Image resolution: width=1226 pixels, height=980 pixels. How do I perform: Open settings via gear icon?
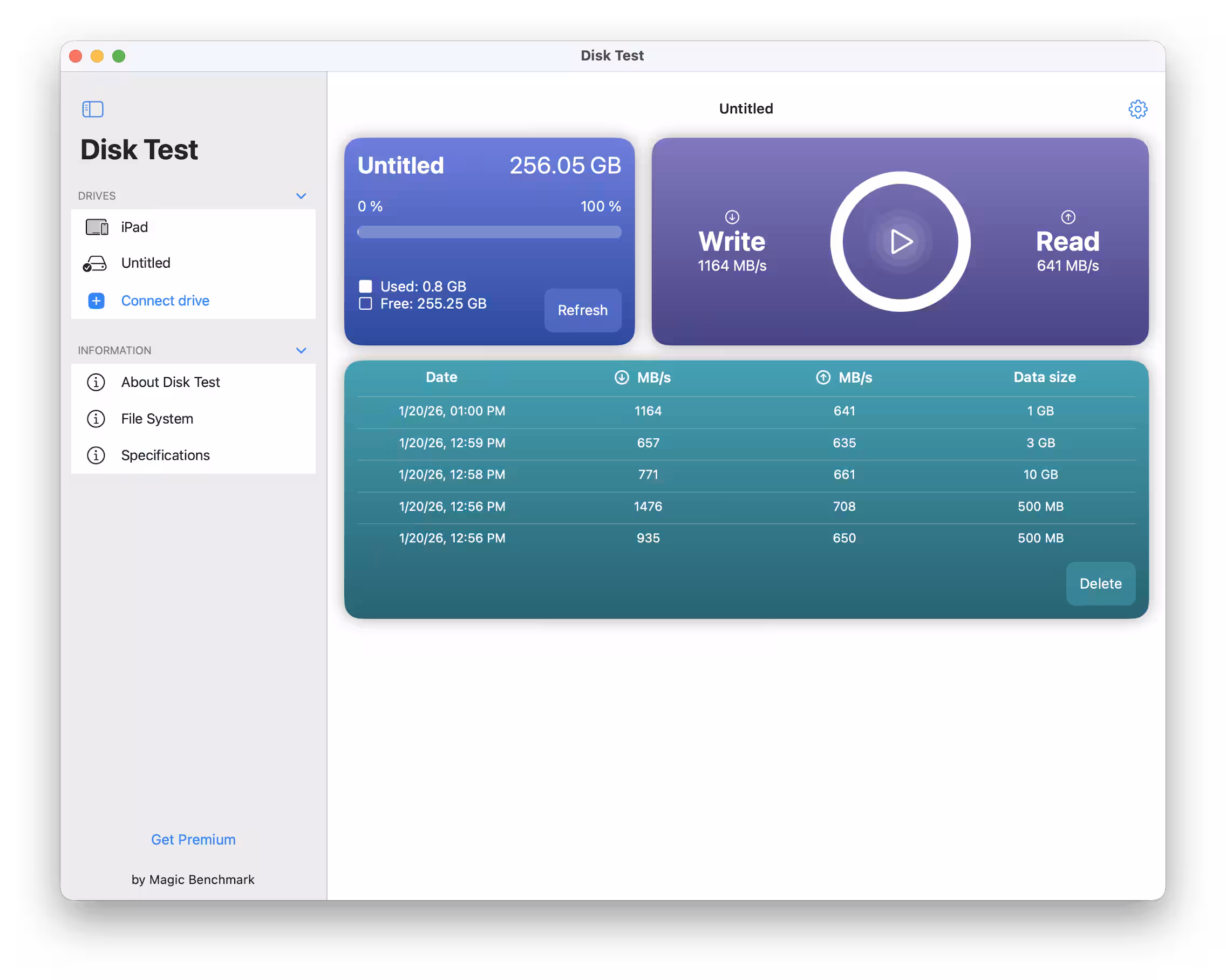(1138, 108)
